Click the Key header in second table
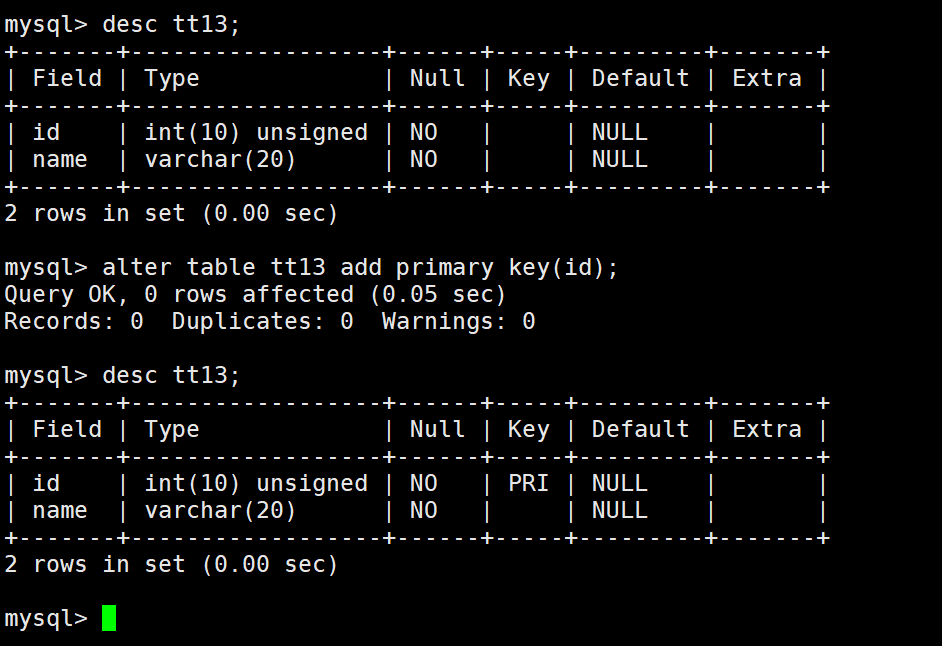 tap(528, 430)
